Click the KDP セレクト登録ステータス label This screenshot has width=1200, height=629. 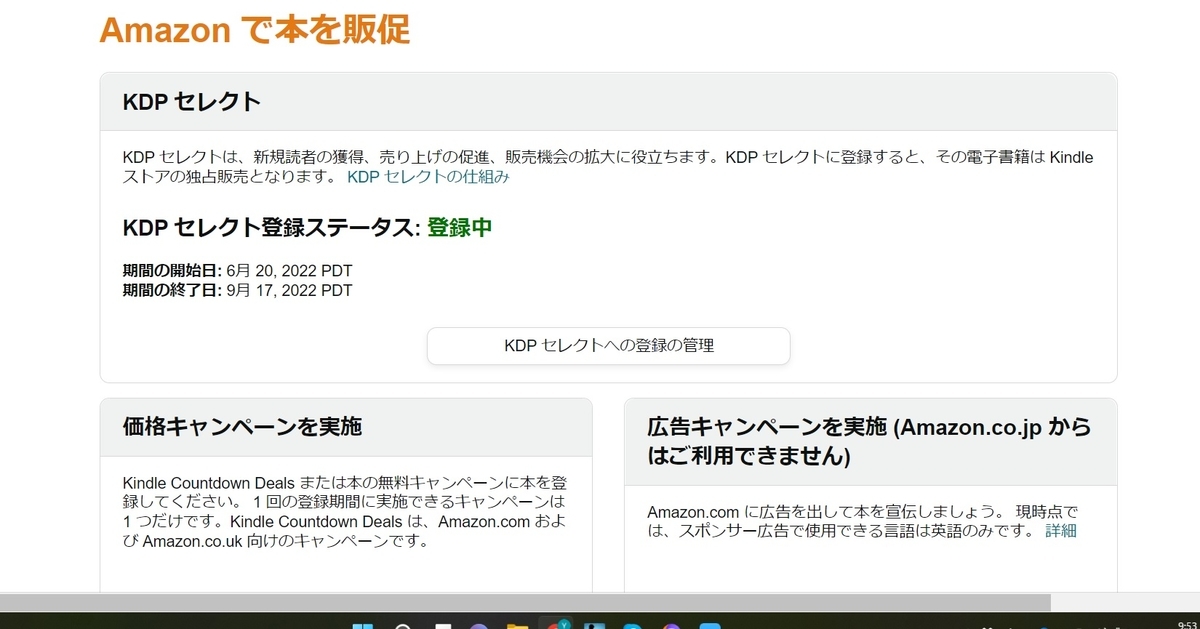tap(271, 227)
